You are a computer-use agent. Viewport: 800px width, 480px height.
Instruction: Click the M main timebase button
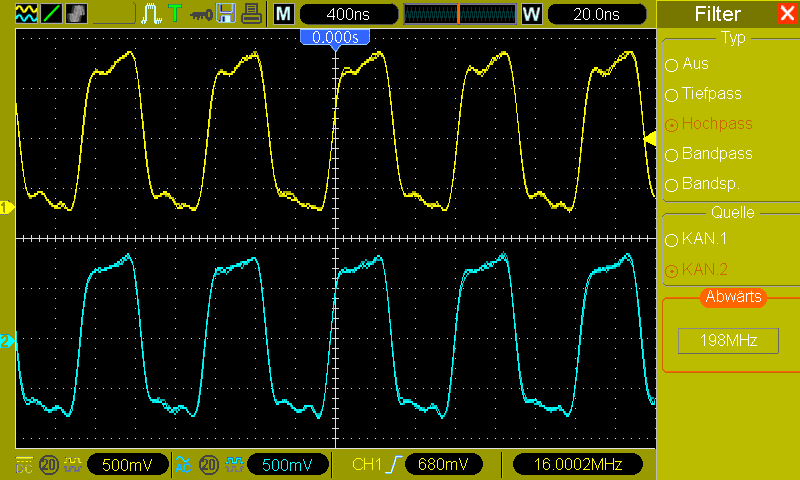point(284,14)
